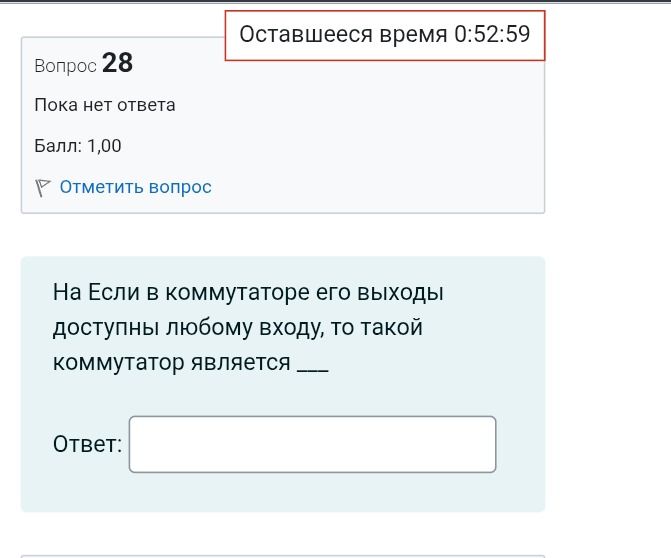Click the Пока нет ответа status text
This screenshot has height=558, width=671.
(x=105, y=105)
